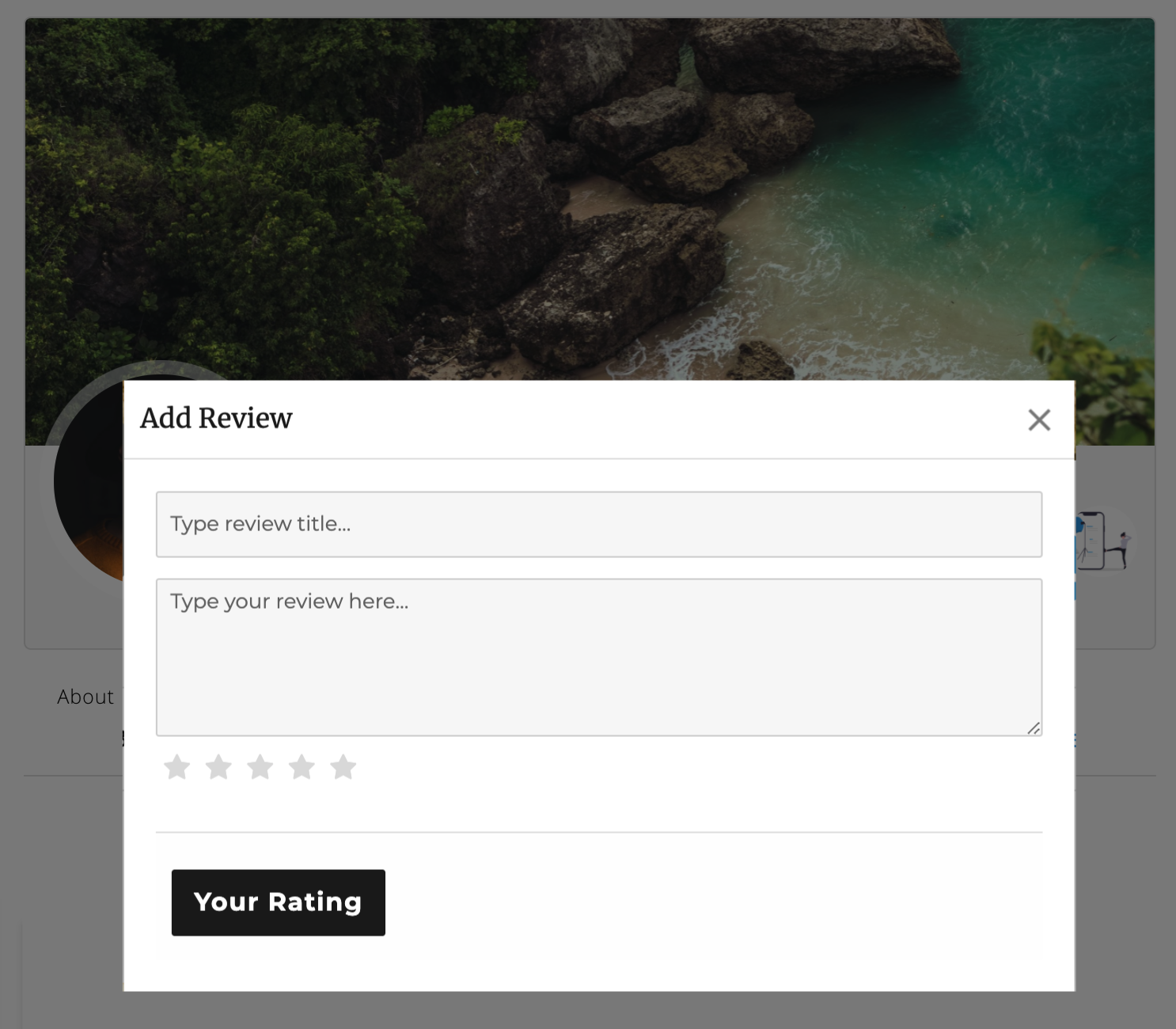Select the second rating star
This screenshot has width=1176, height=1029.
(x=218, y=767)
